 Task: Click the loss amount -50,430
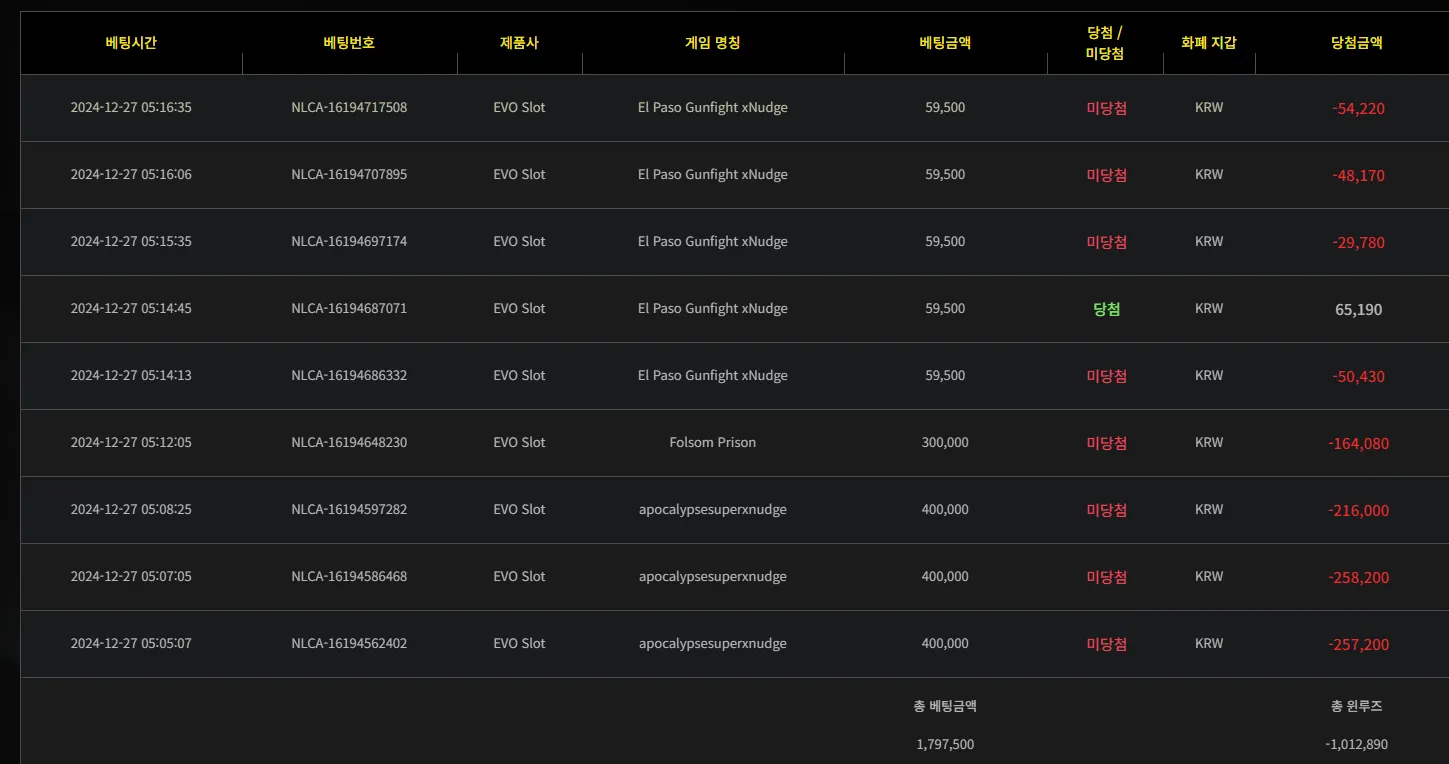pyautogui.click(x=1358, y=377)
